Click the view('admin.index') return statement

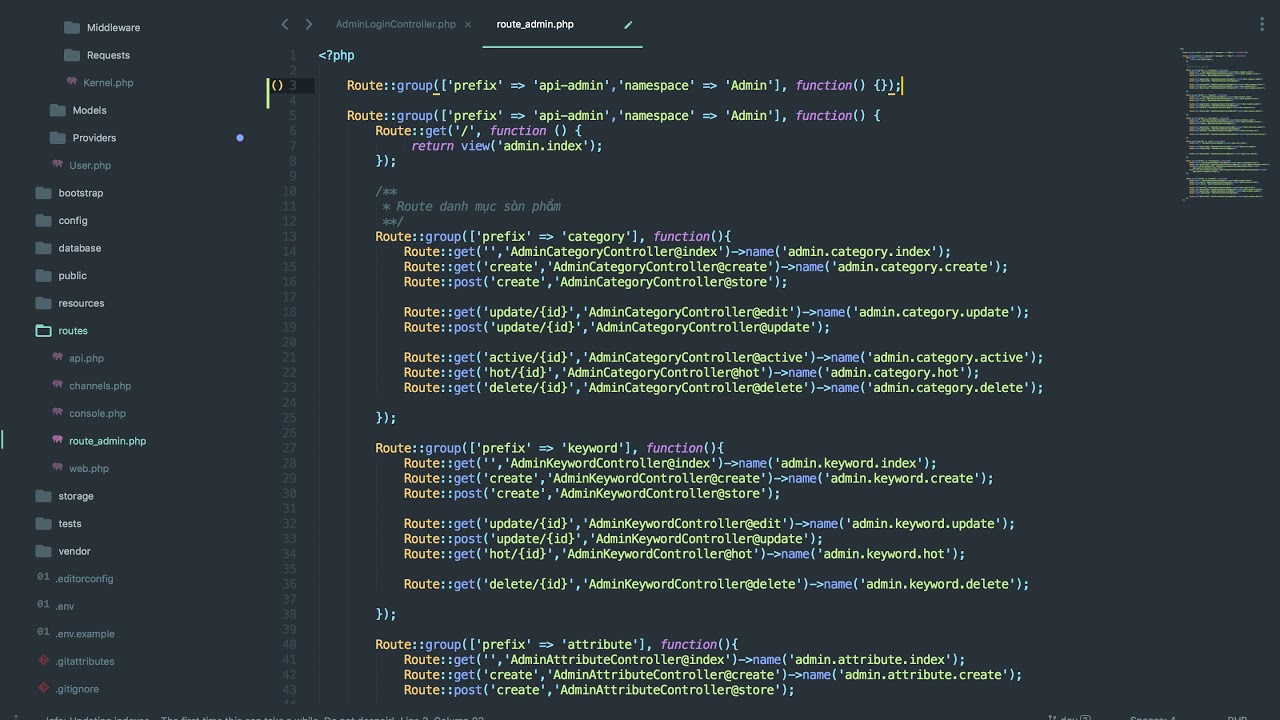pos(507,146)
